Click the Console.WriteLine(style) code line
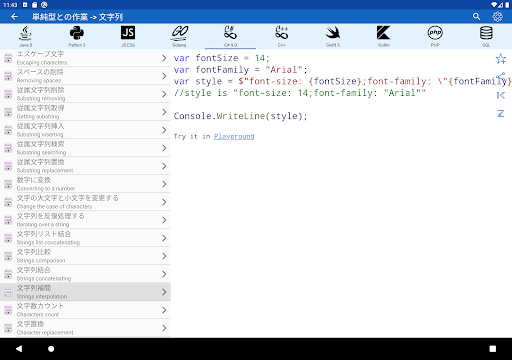This screenshot has width=512, height=360. pos(240,116)
